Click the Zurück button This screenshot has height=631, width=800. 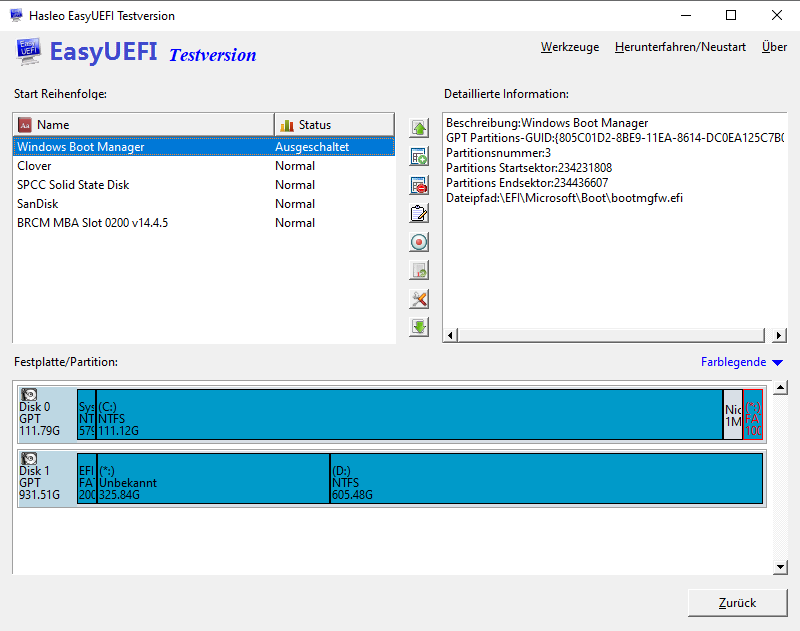point(737,603)
